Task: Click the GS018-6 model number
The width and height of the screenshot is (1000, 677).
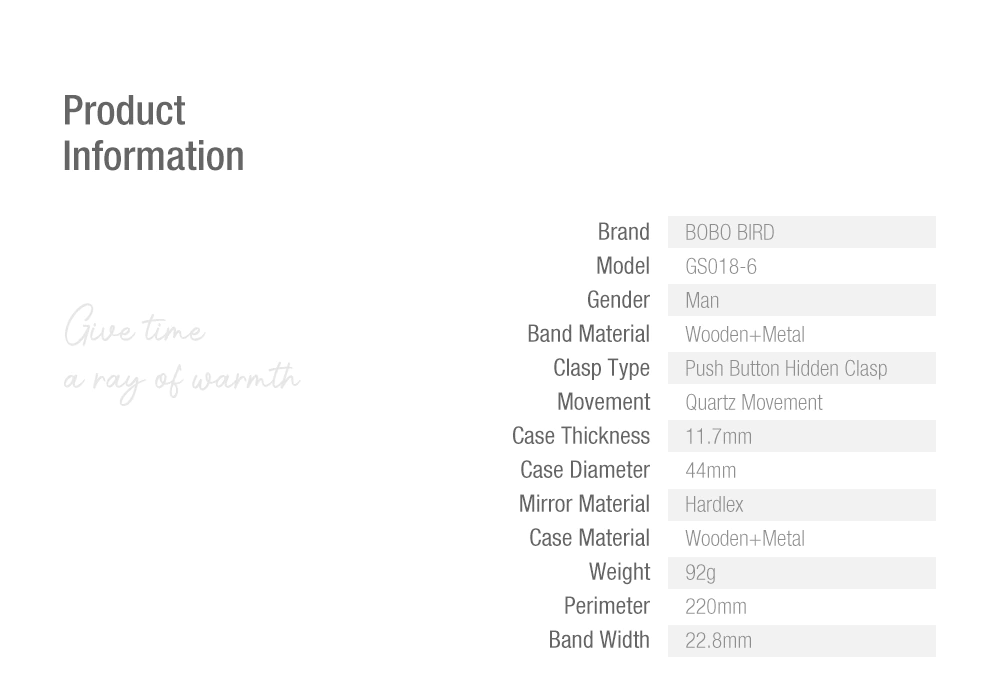Action: pos(721,266)
